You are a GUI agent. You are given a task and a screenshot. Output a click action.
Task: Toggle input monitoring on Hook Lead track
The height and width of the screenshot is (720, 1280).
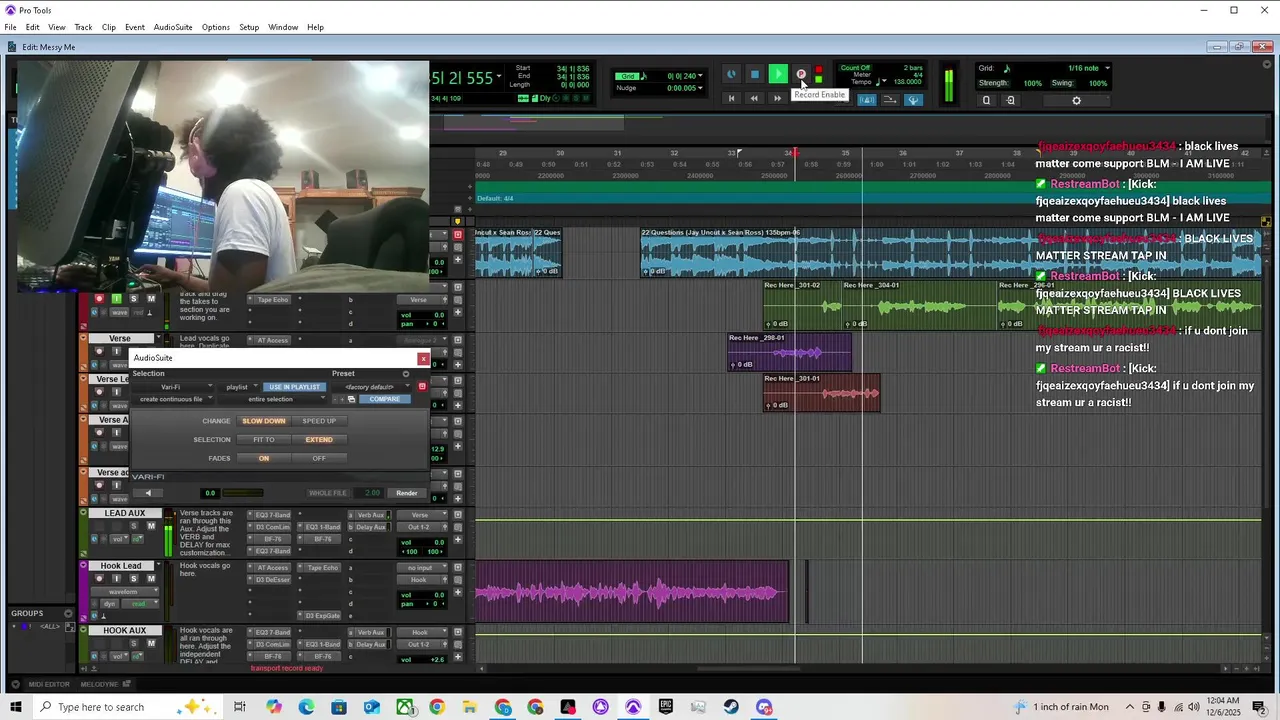click(x=116, y=579)
